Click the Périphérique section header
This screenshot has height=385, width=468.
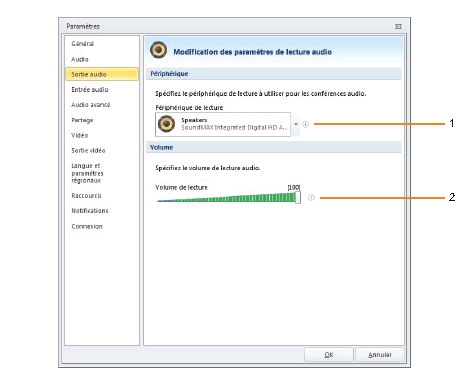coord(274,74)
